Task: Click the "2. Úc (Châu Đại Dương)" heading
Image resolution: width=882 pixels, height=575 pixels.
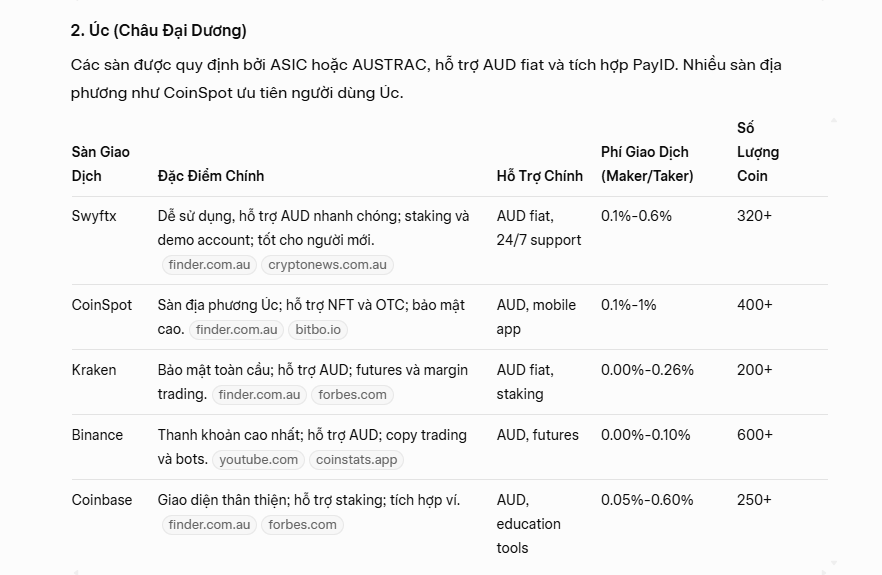Action: coord(159,30)
